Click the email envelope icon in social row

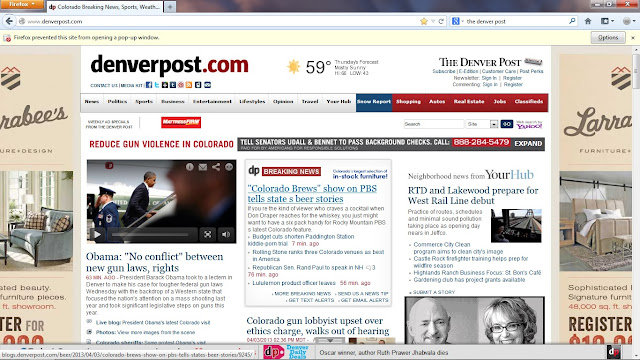(x=207, y=85)
